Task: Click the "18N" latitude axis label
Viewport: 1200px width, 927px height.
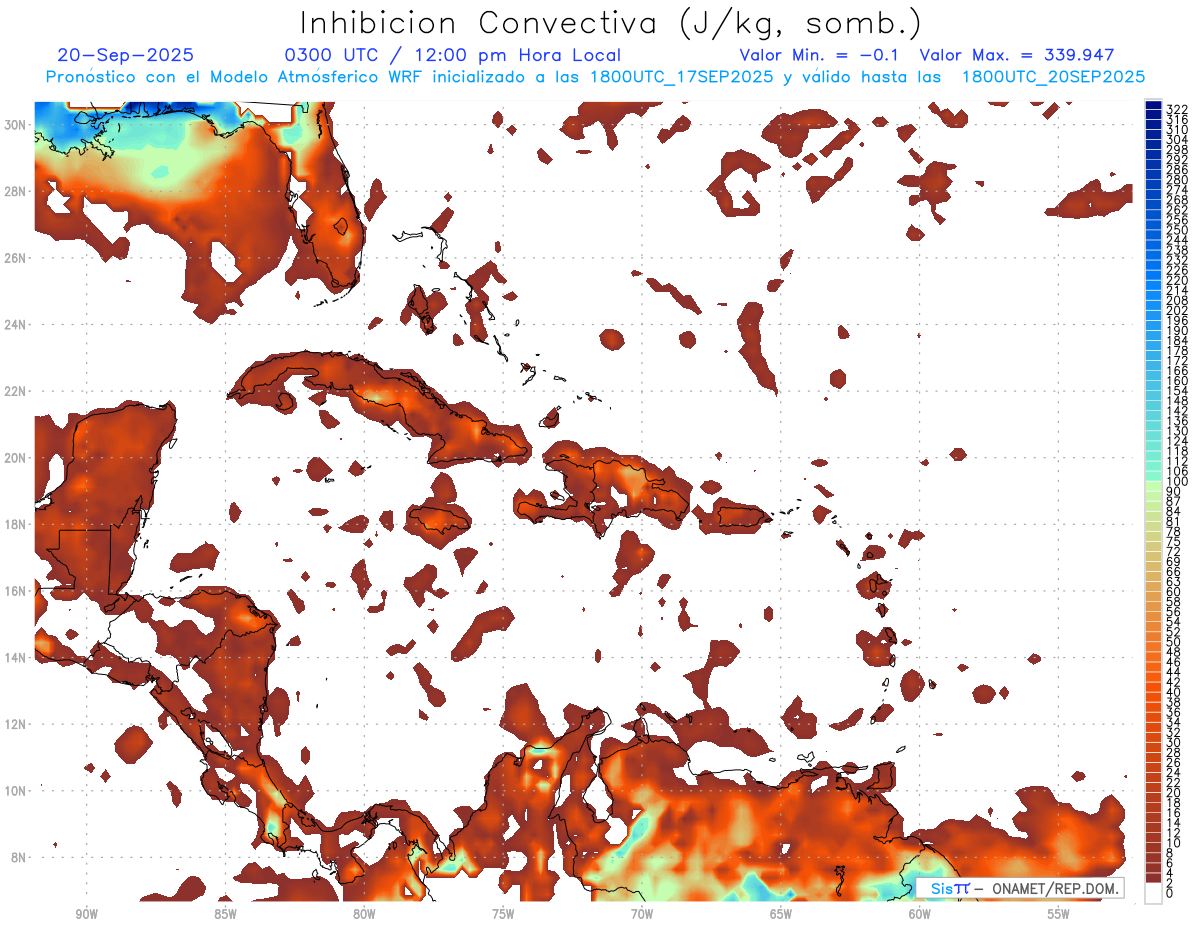Action: (15, 524)
